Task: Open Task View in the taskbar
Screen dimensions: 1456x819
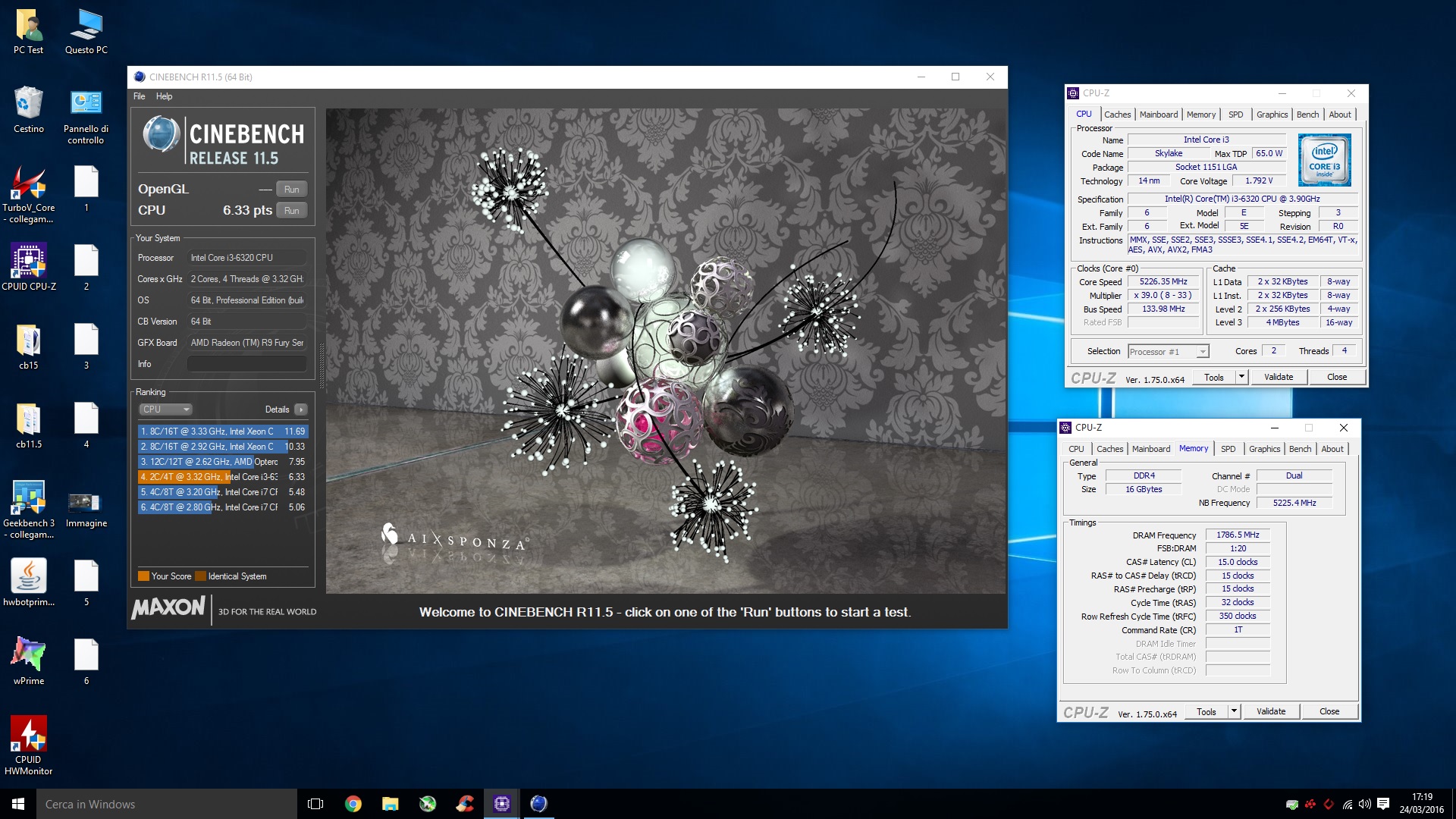Action: click(315, 804)
